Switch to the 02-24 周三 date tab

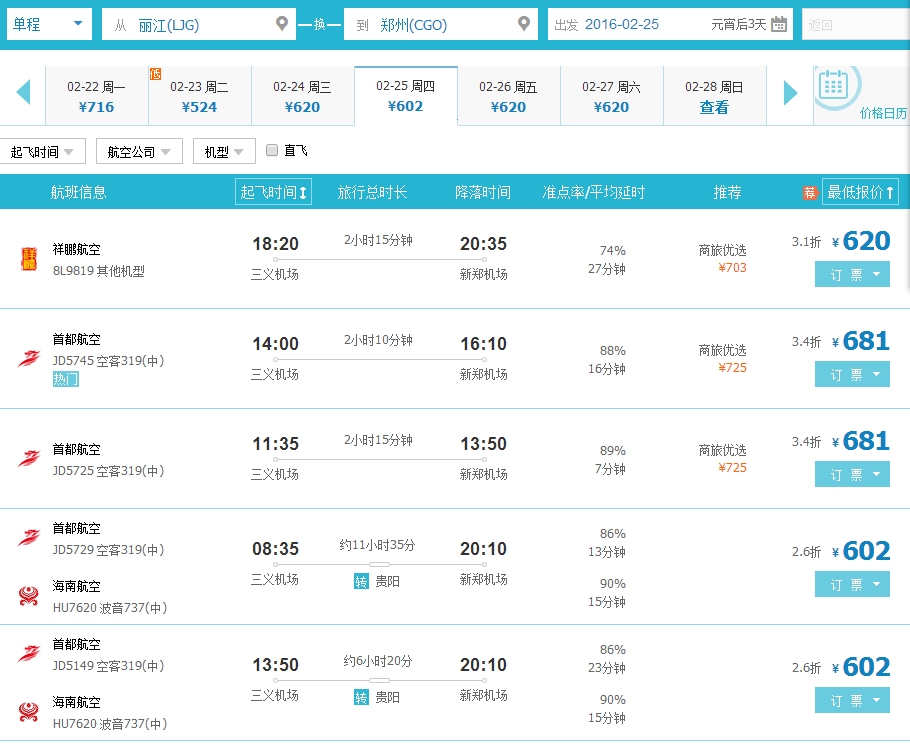(x=302, y=95)
